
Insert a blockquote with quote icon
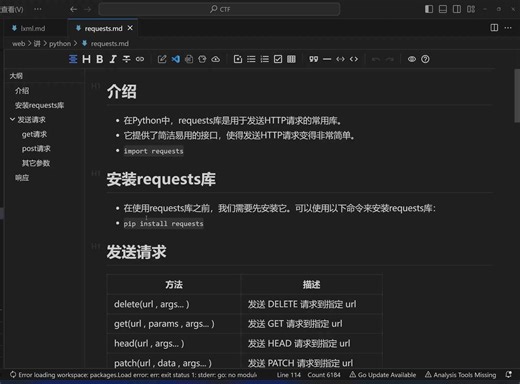313,59
